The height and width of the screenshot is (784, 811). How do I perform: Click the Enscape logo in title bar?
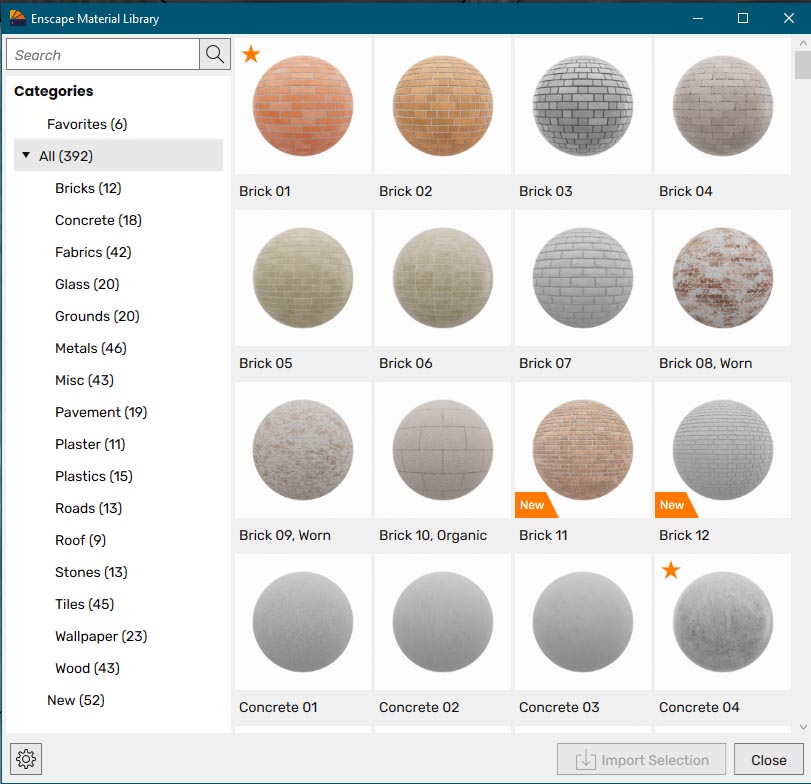(x=17, y=18)
